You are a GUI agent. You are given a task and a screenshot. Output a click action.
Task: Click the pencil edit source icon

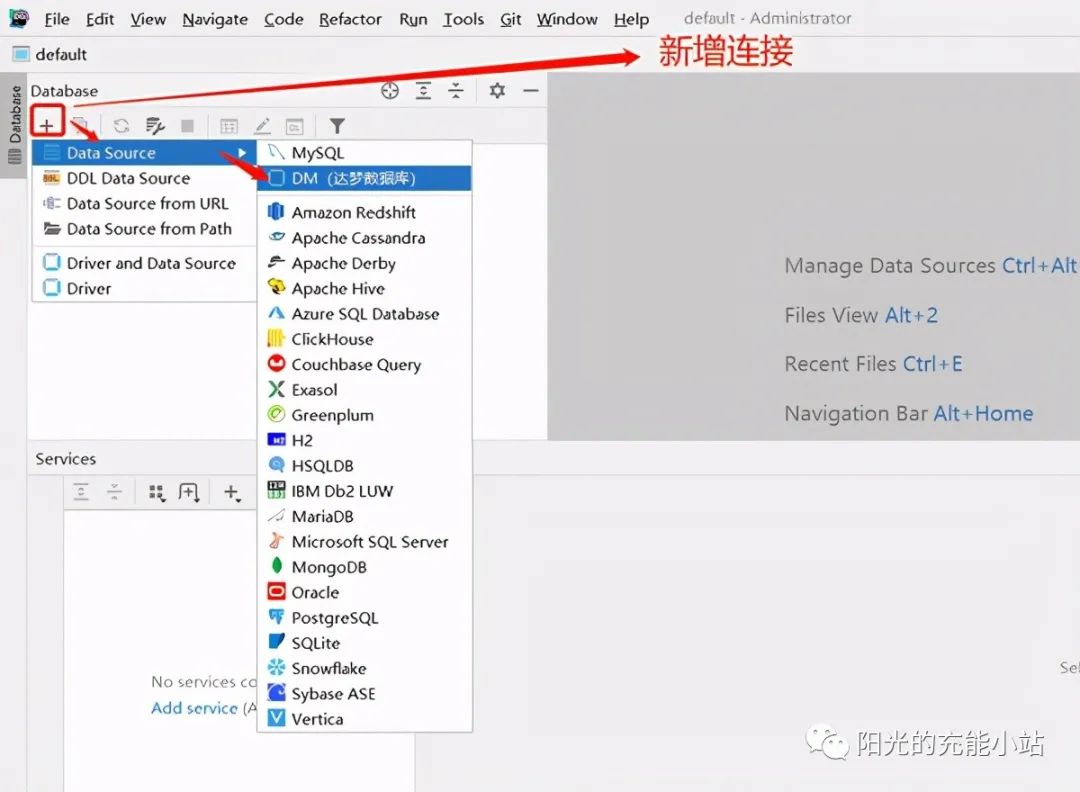click(x=262, y=126)
